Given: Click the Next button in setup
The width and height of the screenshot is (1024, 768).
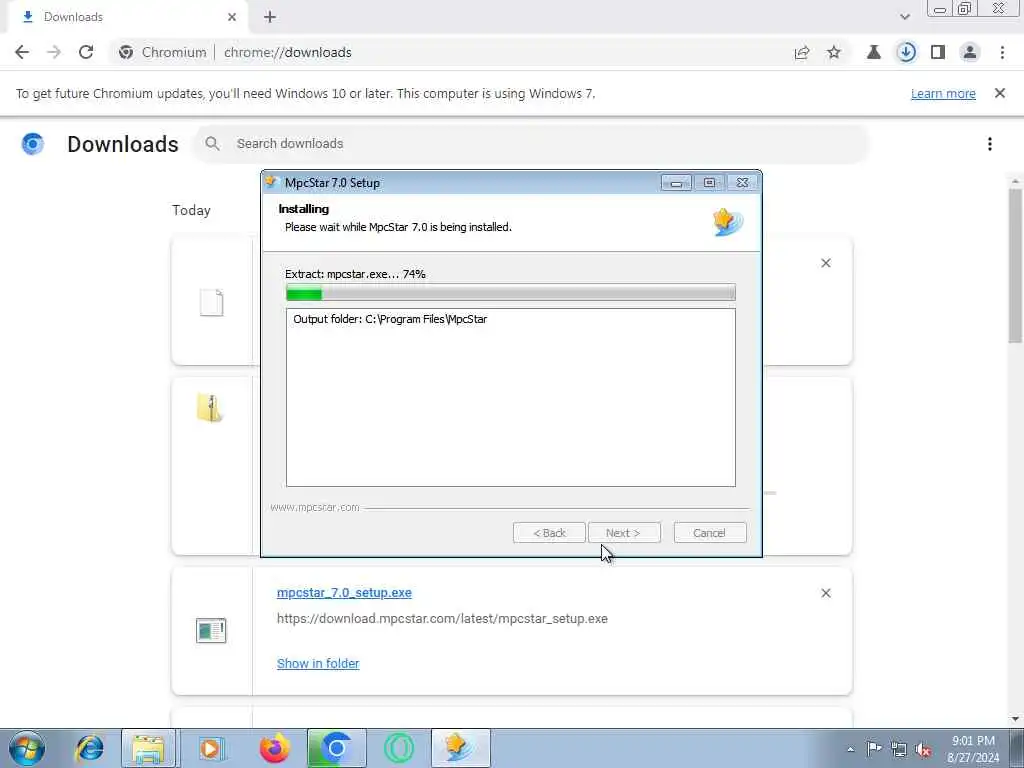Looking at the screenshot, I should pos(624,533).
